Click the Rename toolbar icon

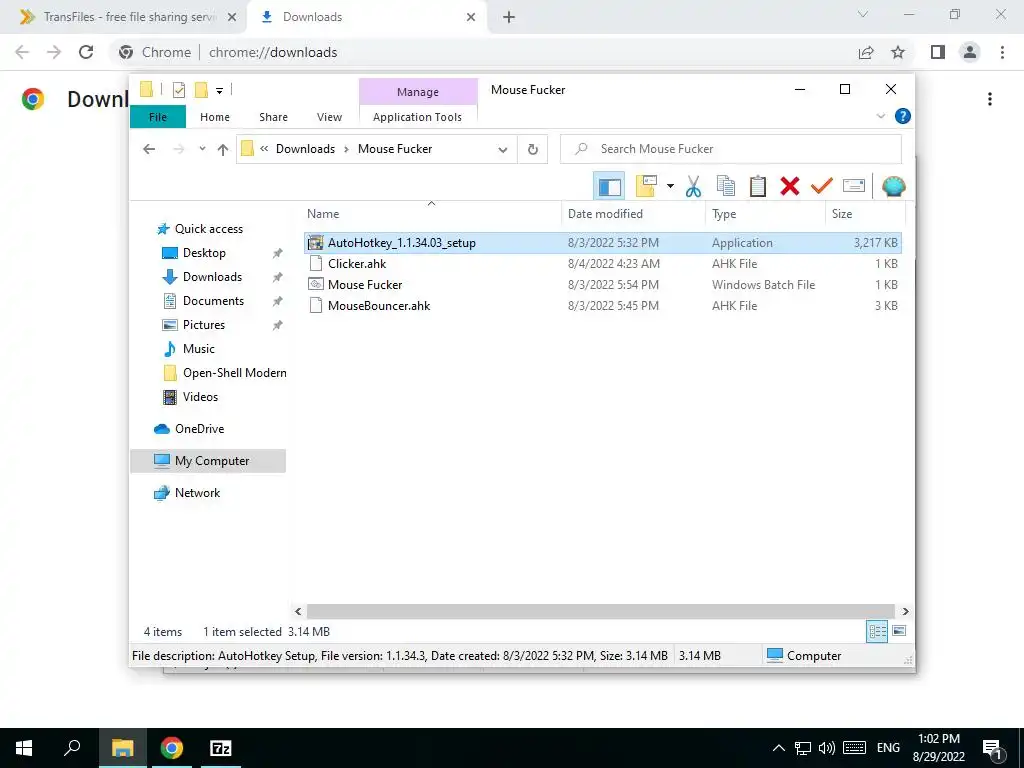(x=854, y=186)
